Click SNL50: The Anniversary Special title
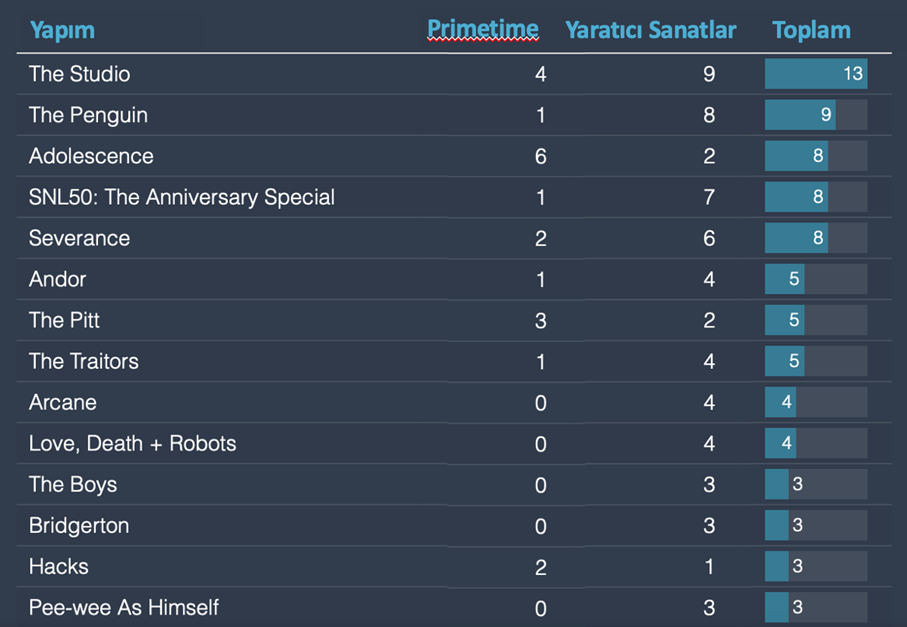This screenshot has height=627, width=907. [x=182, y=197]
